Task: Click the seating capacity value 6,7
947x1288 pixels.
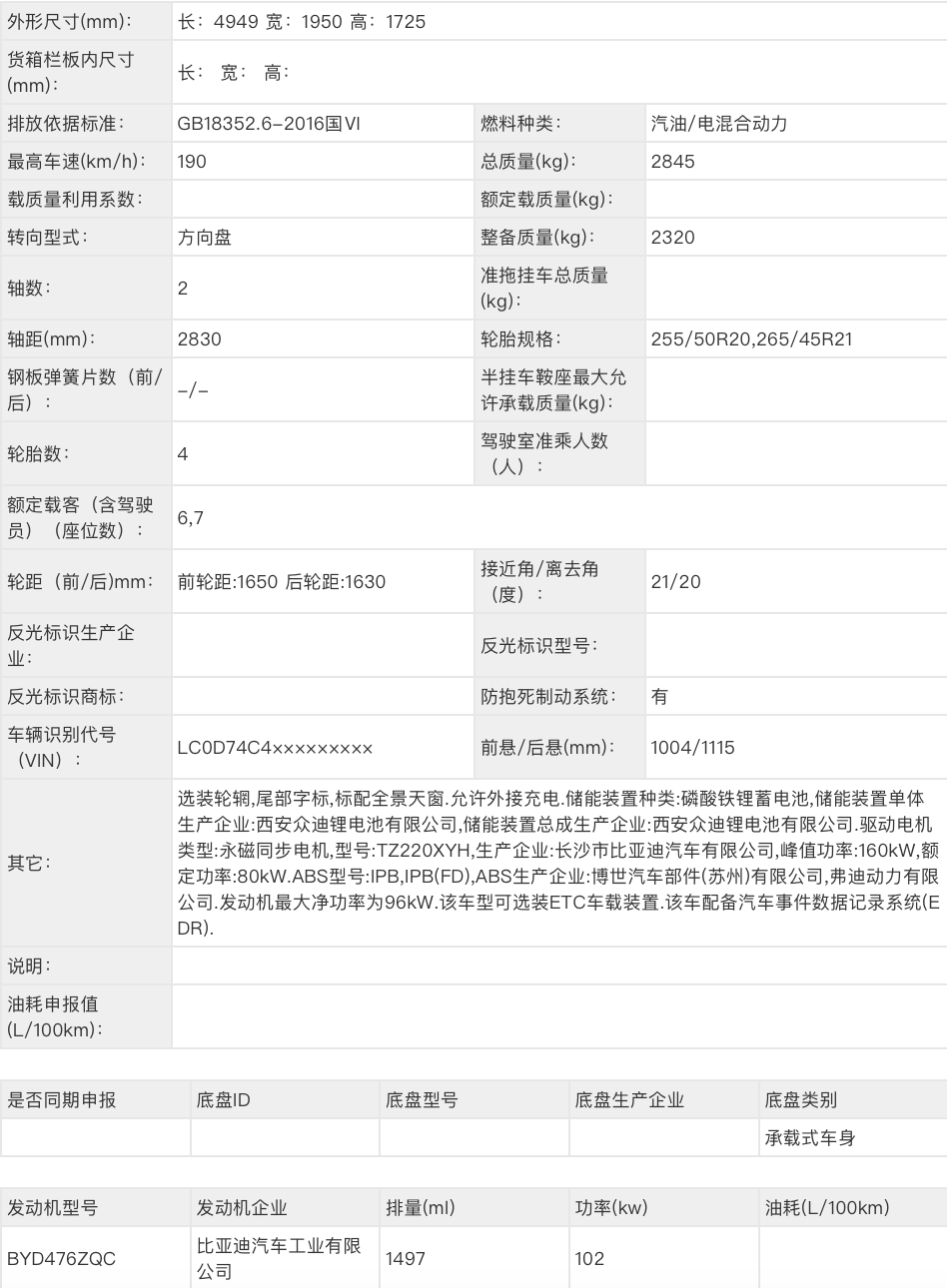Action: click(x=187, y=515)
